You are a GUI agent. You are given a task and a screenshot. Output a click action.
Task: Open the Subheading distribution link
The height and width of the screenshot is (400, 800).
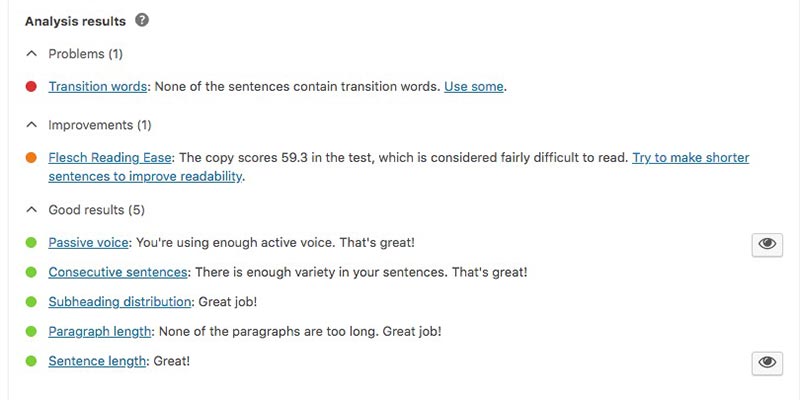pyautogui.click(x=119, y=302)
